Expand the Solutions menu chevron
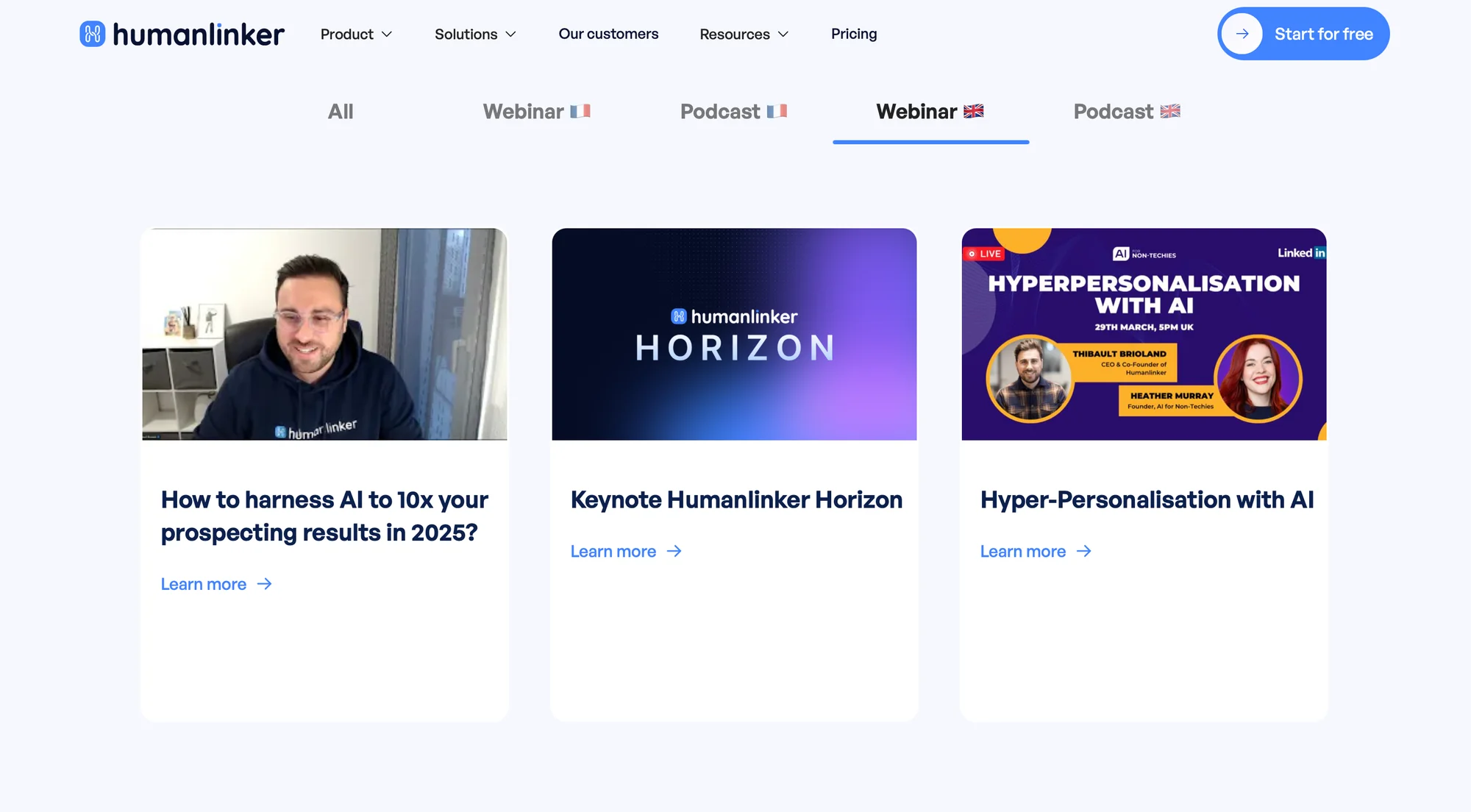The height and width of the screenshot is (812, 1471). (x=511, y=35)
